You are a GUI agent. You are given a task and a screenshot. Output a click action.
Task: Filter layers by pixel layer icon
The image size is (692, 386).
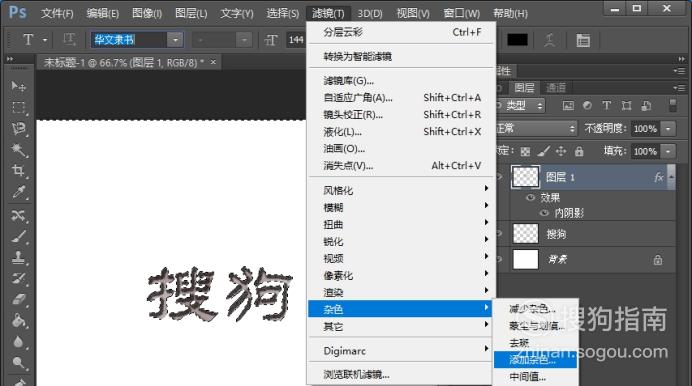[568, 105]
